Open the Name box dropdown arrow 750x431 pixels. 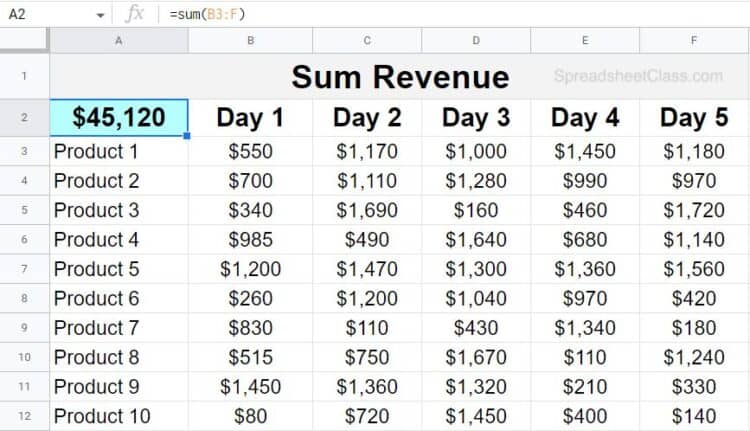100,15
